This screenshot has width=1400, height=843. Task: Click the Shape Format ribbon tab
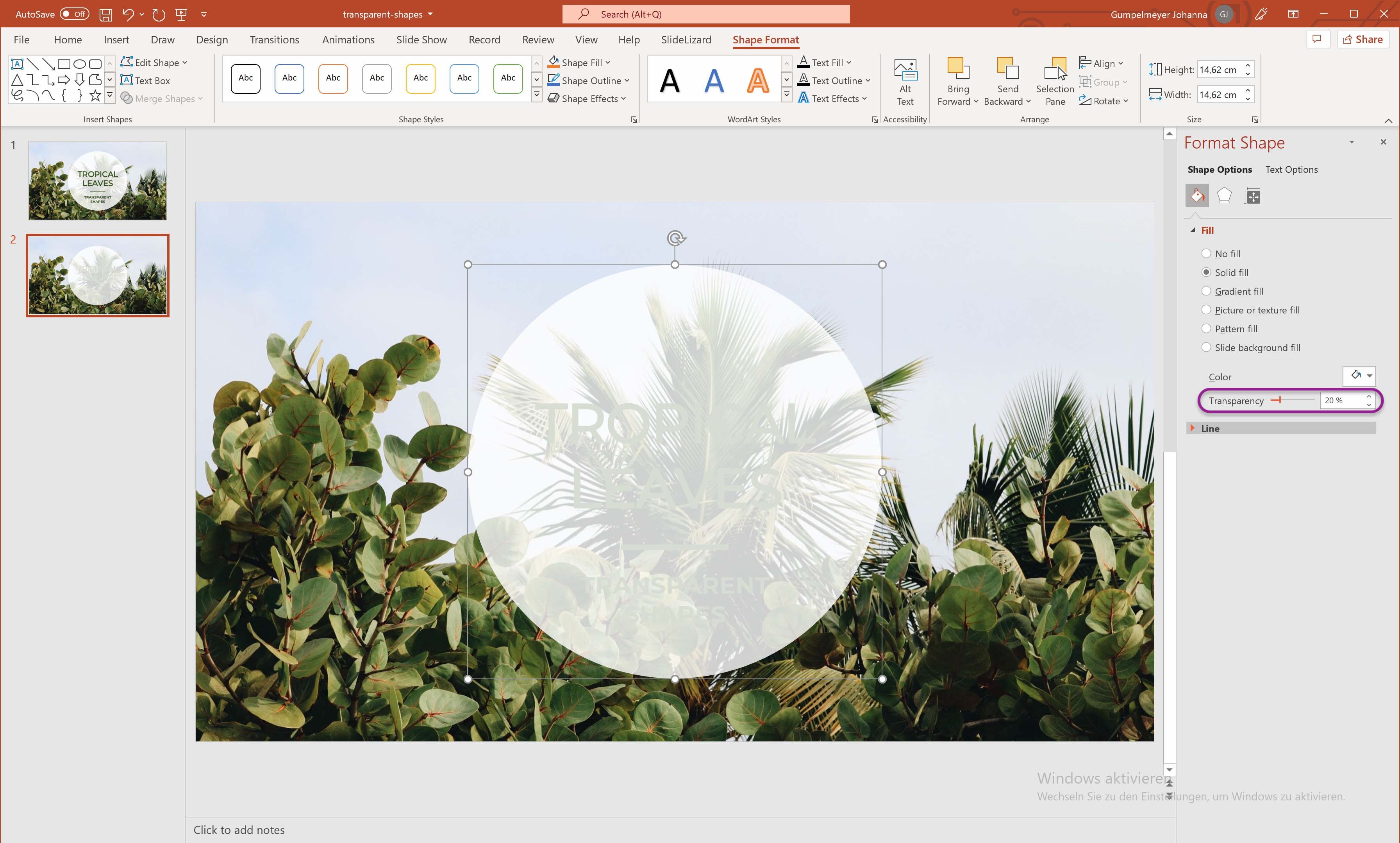pos(766,39)
